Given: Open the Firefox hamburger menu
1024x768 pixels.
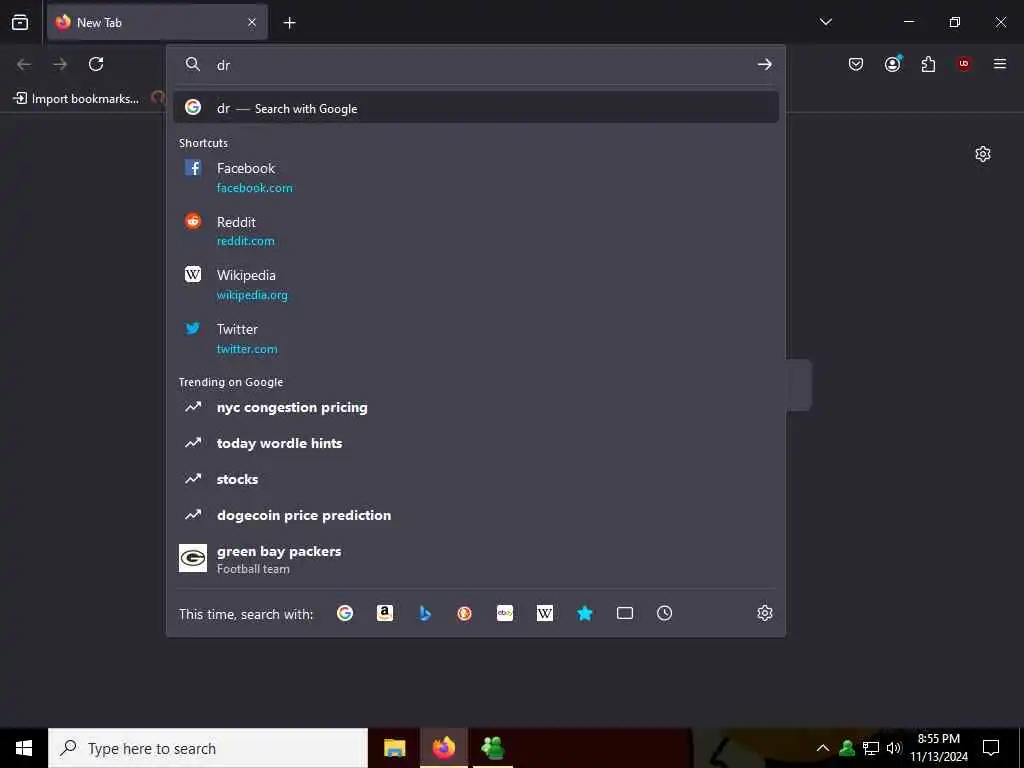Looking at the screenshot, I should (x=1000, y=64).
